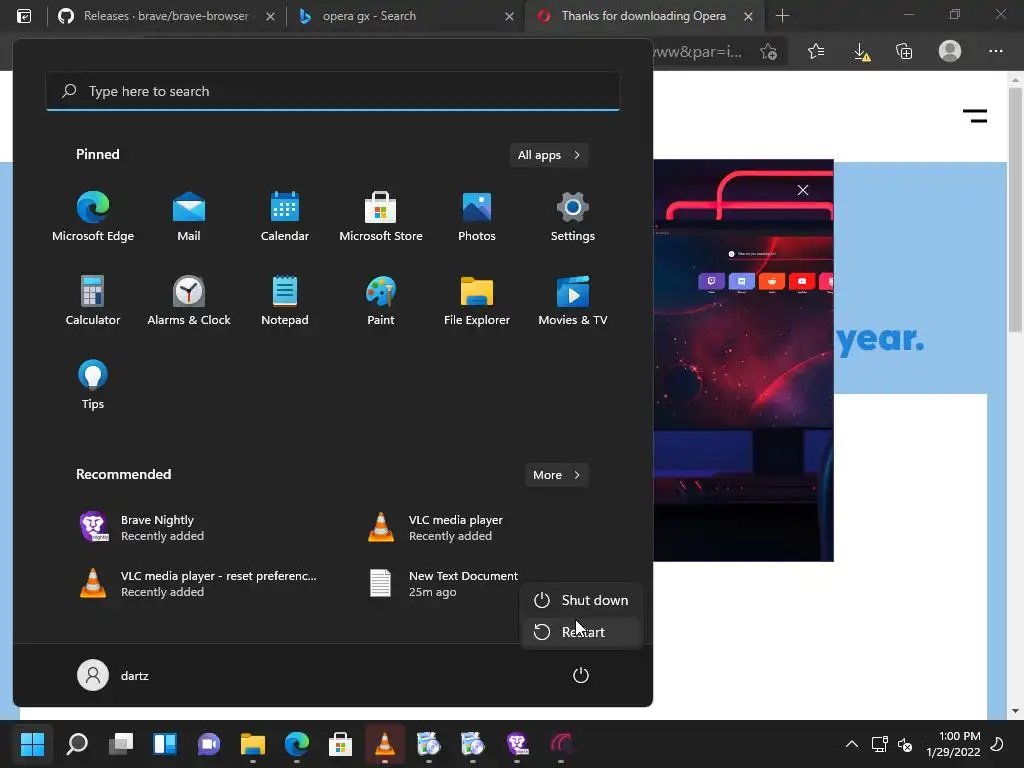The width and height of the screenshot is (1024, 768).
Task: Open Microsoft Store pinned app
Action: point(381,217)
